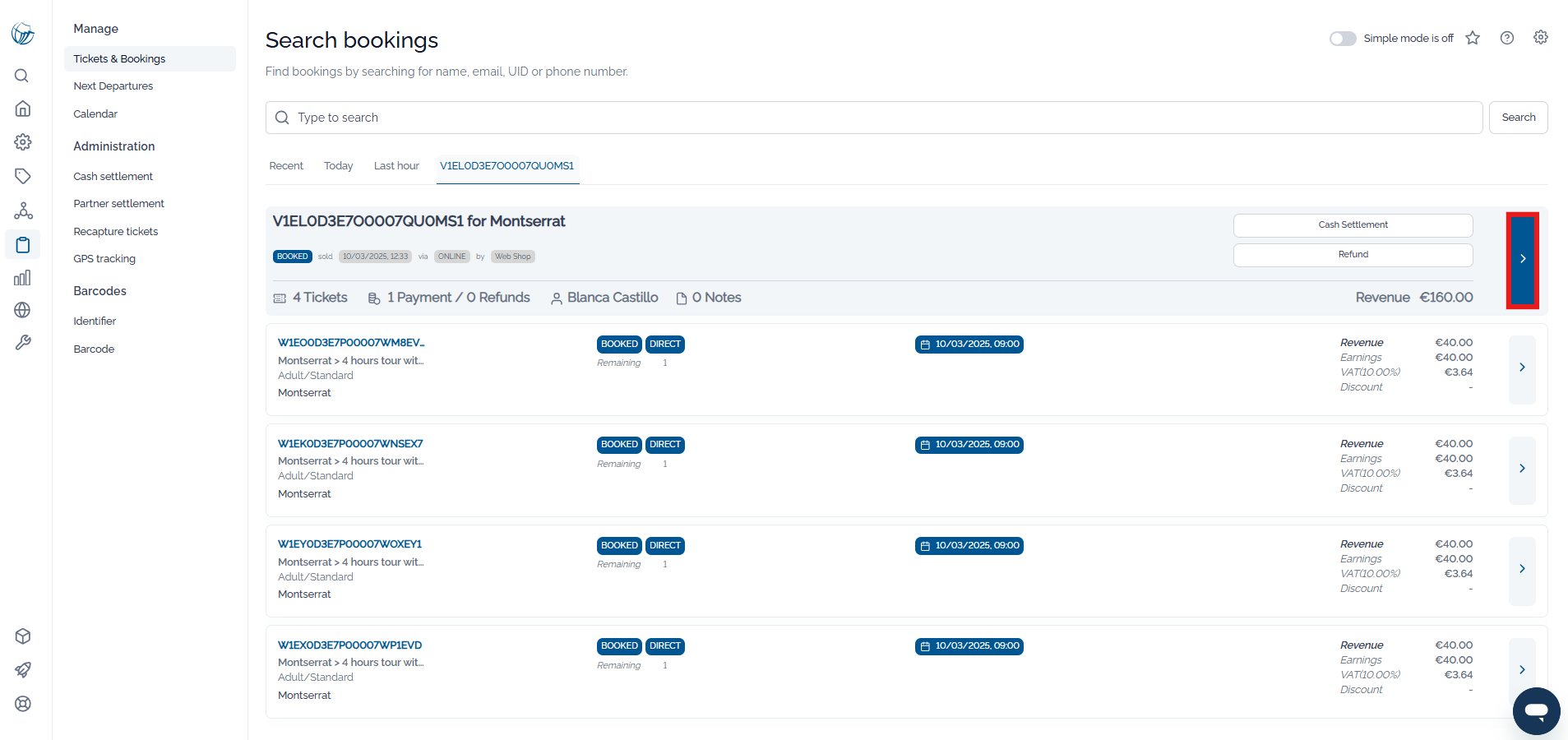
Task: Click the Web Shop badge
Action: [513, 257]
